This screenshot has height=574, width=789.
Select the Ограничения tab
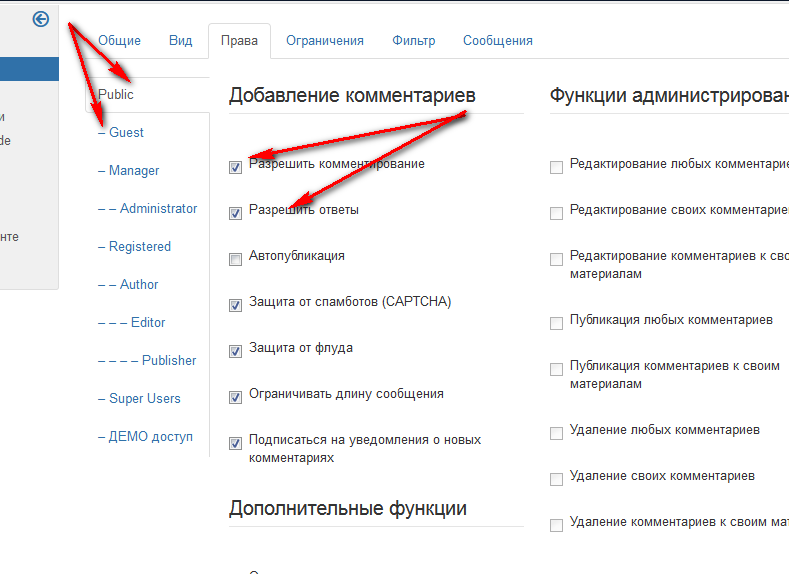click(324, 41)
